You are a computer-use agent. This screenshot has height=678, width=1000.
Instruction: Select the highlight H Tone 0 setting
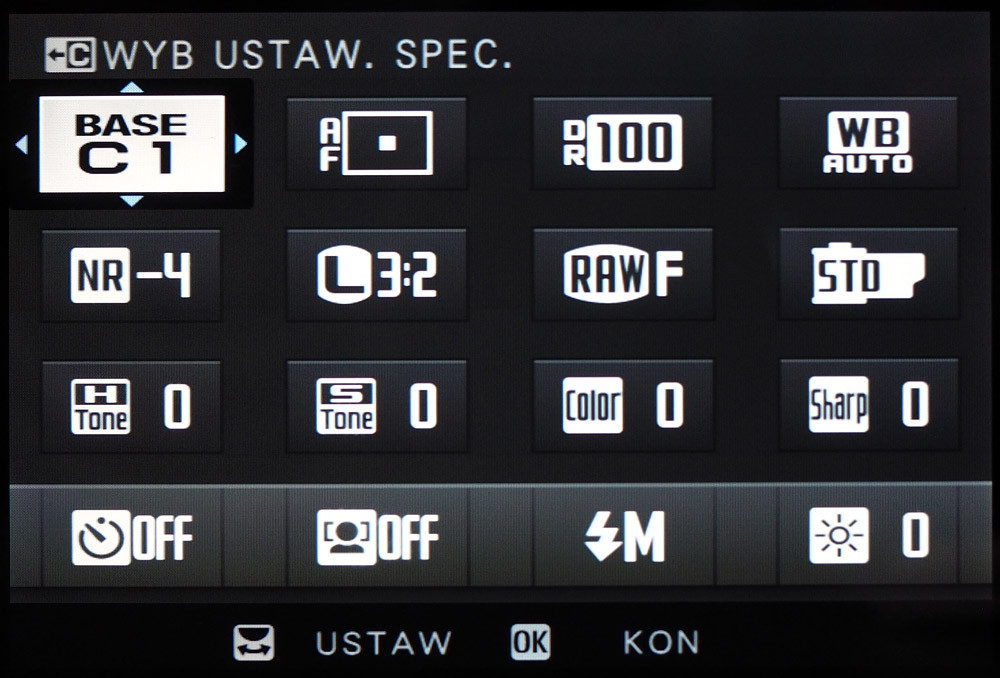point(131,407)
